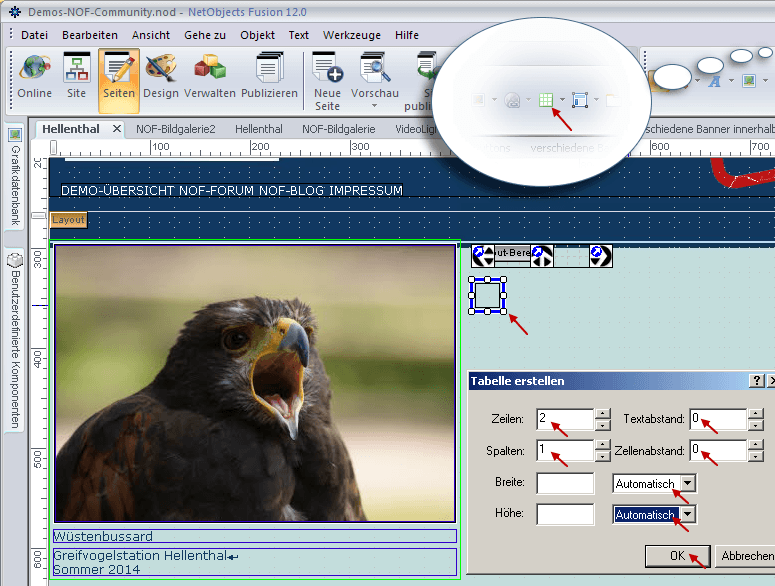Cancel the dialog with Abbrechen

[x=746, y=556]
